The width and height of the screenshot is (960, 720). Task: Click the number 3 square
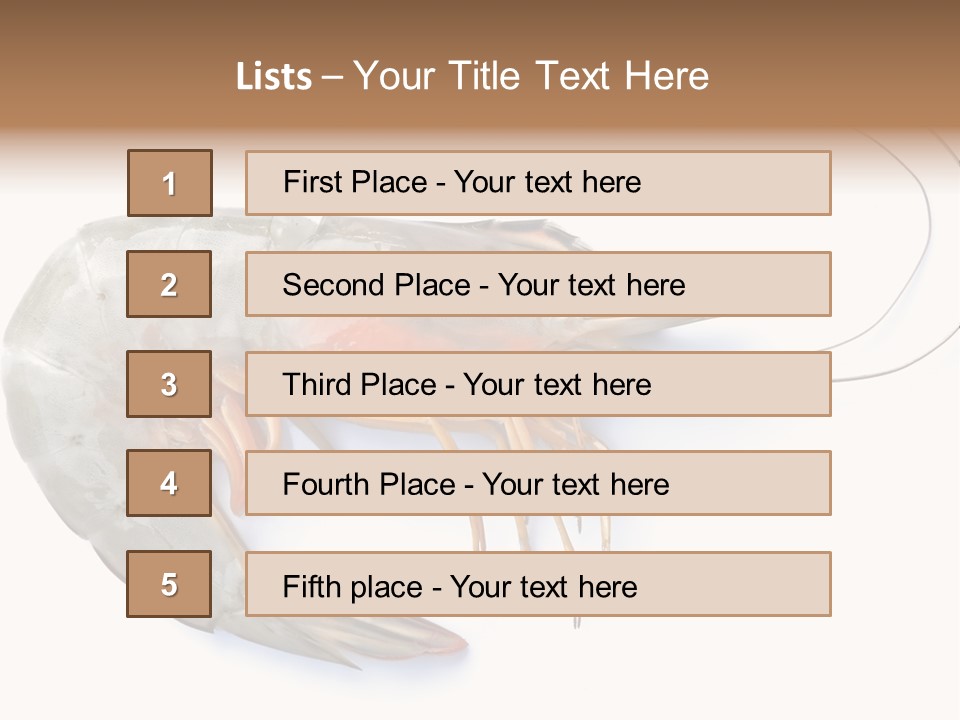169,384
